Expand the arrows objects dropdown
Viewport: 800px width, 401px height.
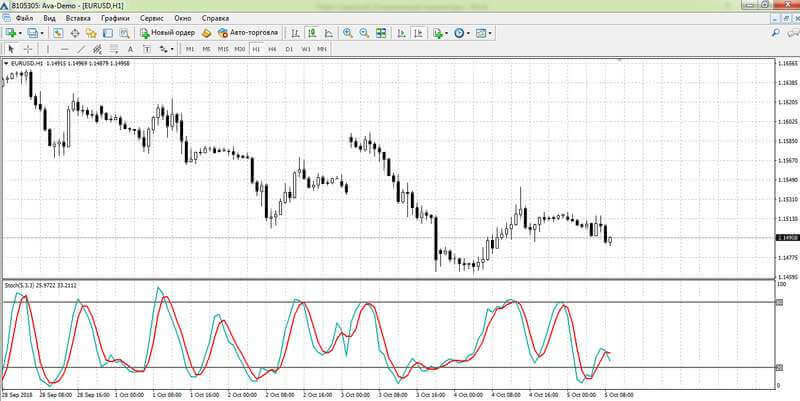click(x=172, y=49)
